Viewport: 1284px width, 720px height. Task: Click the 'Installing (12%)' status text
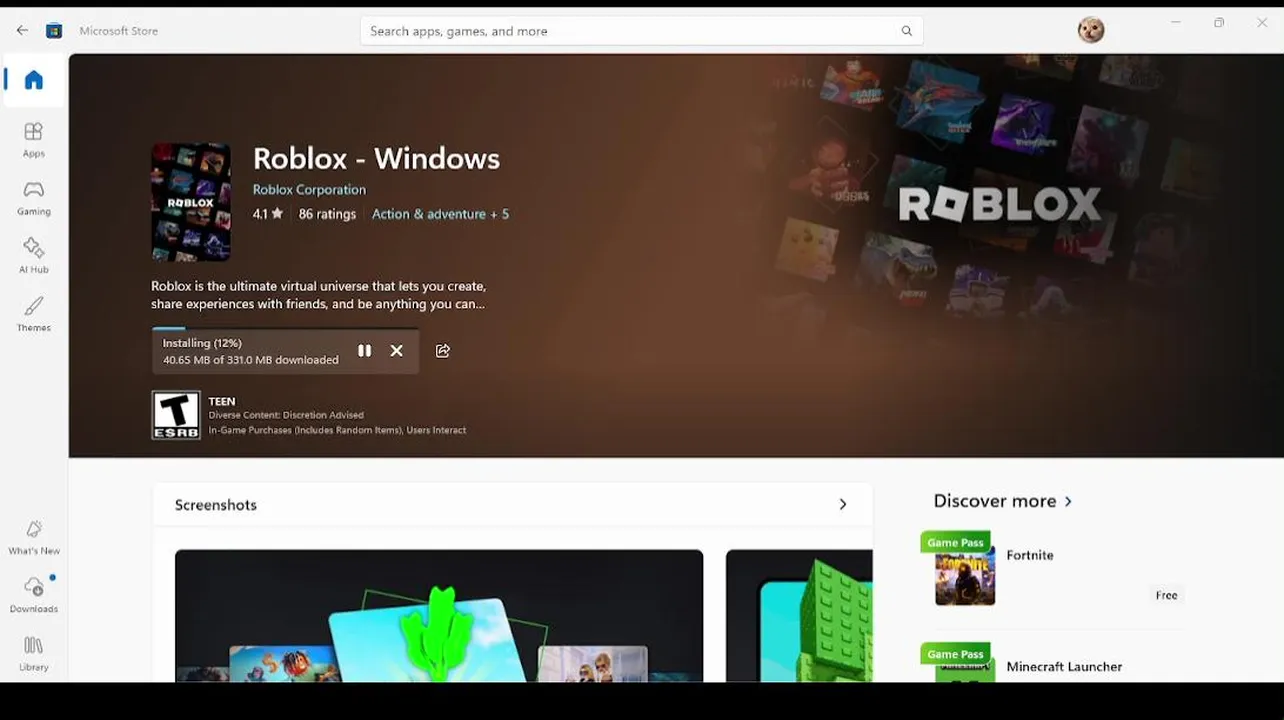pyautogui.click(x=202, y=343)
